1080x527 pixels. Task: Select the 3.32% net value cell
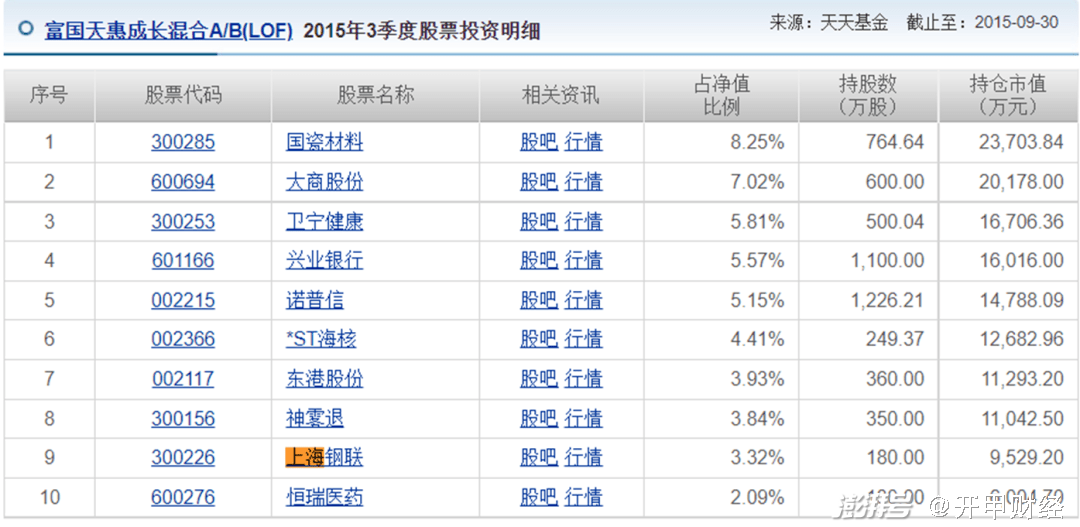[x=721, y=457]
